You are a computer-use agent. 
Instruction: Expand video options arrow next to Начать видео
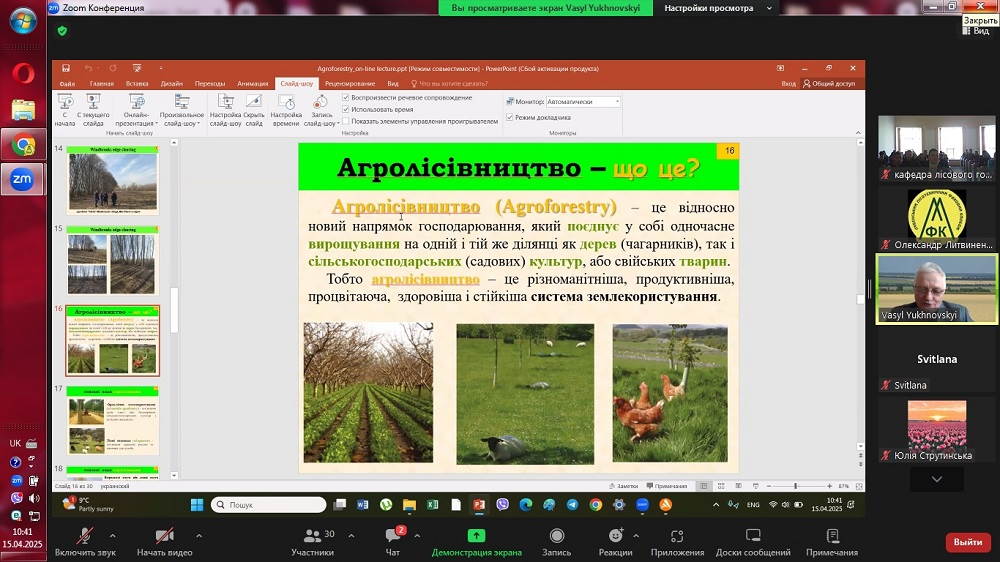[199, 536]
